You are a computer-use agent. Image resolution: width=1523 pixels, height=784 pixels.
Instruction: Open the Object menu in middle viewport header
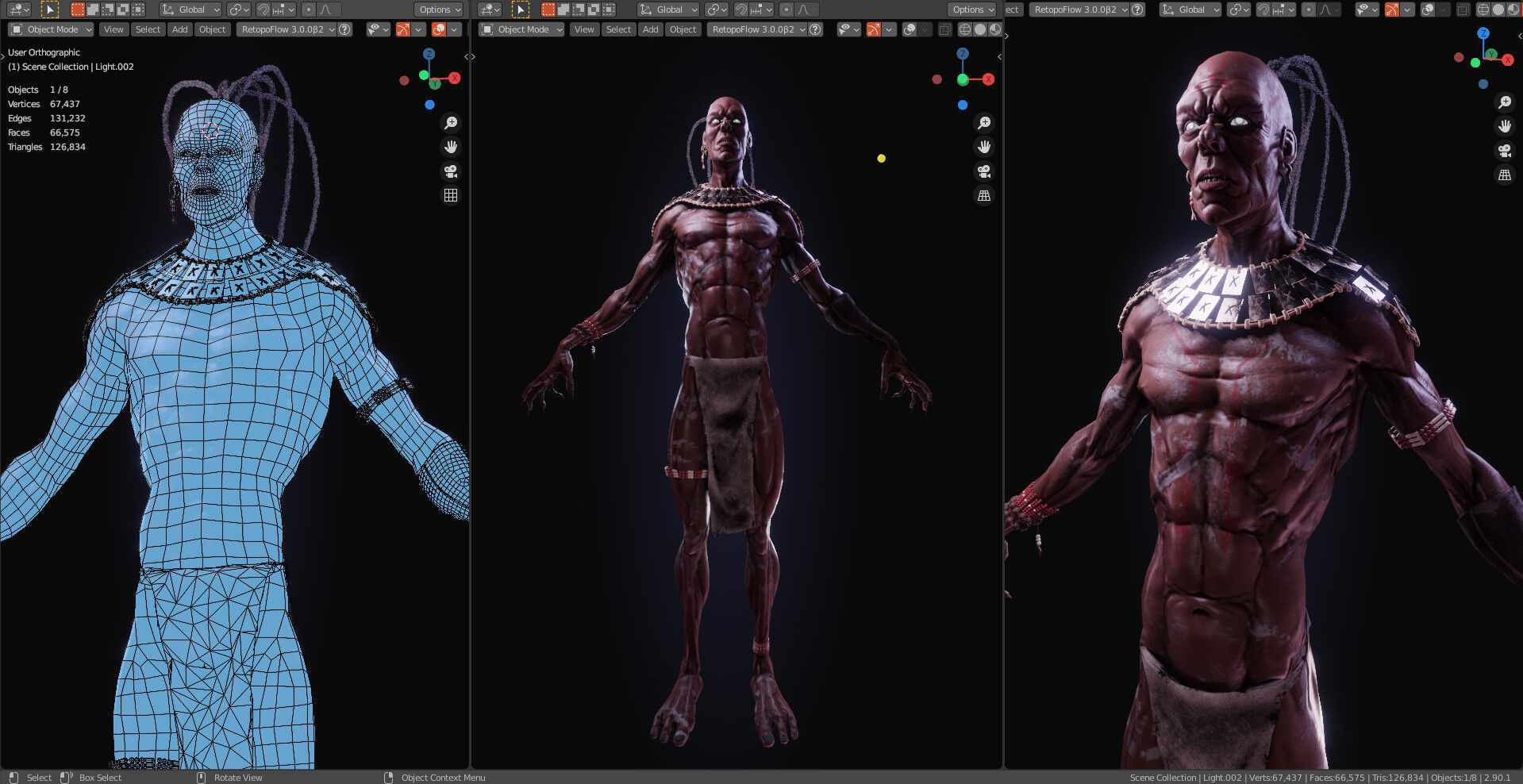click(683, 29)
